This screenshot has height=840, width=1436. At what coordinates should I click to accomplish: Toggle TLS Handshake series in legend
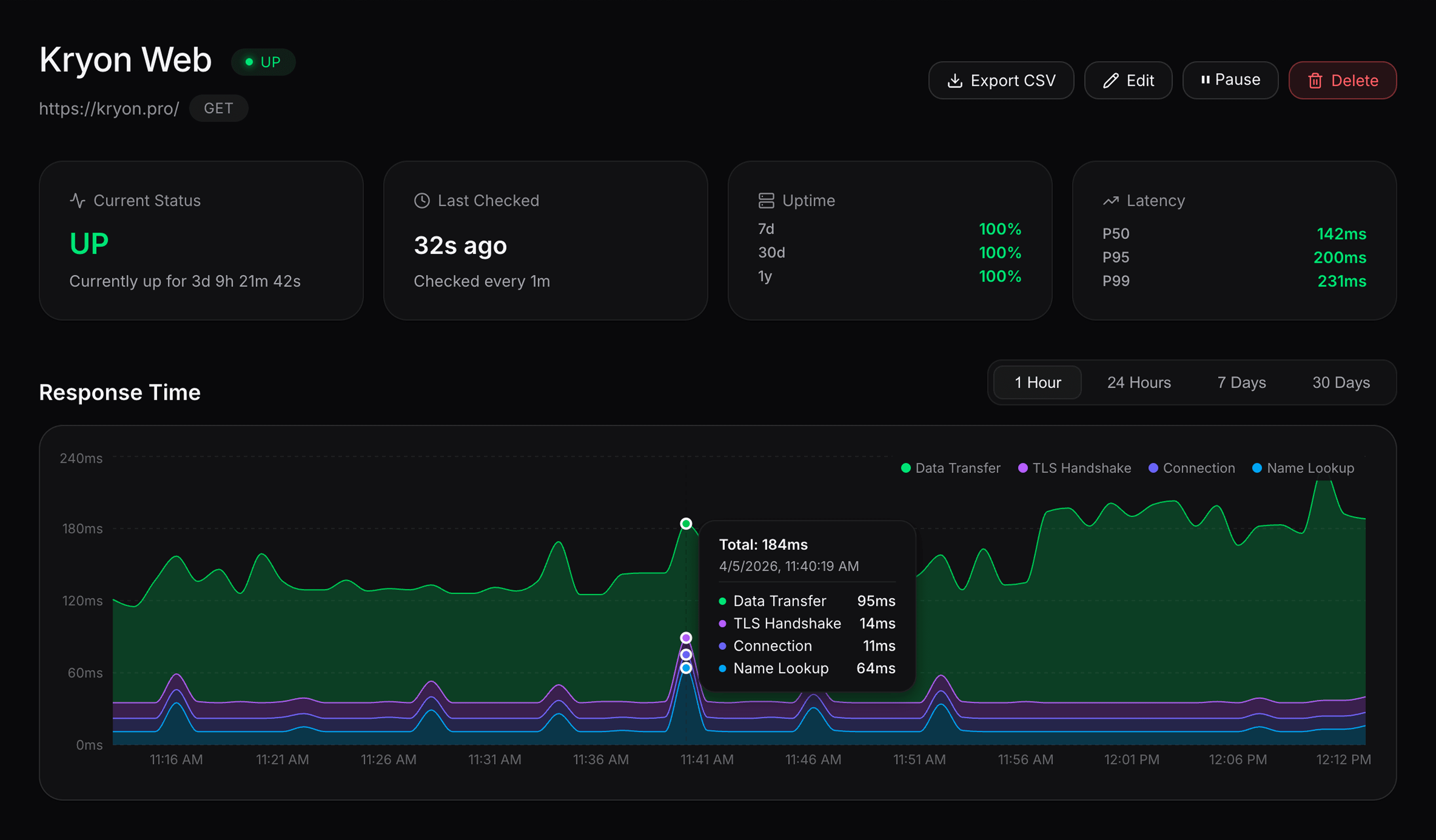[1075, 468]
